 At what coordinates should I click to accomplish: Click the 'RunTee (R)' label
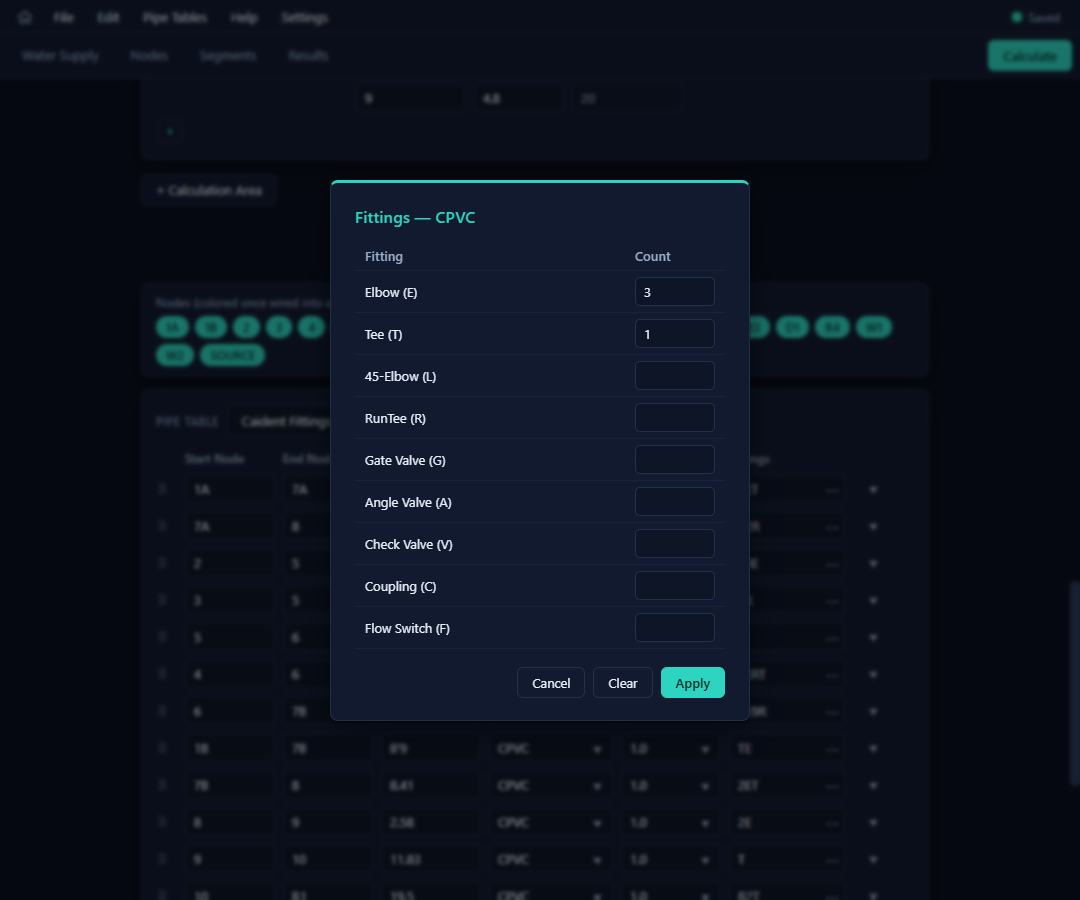point(395,418)
